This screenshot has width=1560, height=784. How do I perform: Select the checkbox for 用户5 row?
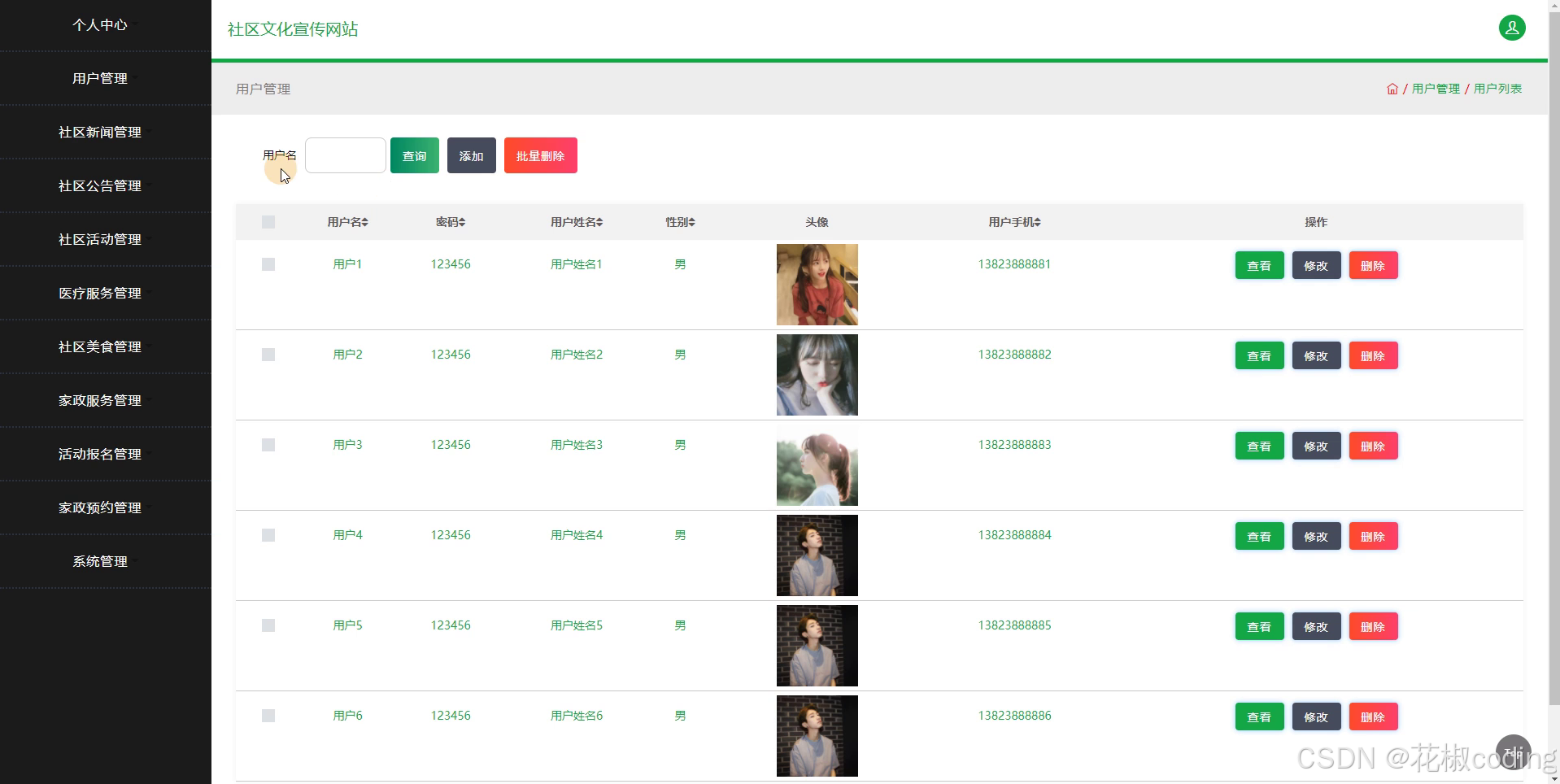point(268,625)
